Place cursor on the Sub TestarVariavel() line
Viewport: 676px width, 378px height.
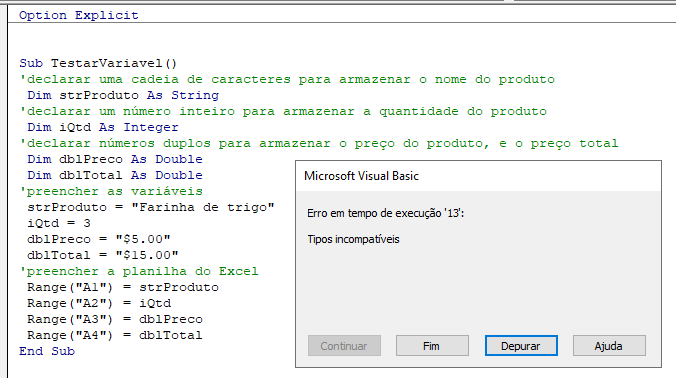tap(98, 63)
